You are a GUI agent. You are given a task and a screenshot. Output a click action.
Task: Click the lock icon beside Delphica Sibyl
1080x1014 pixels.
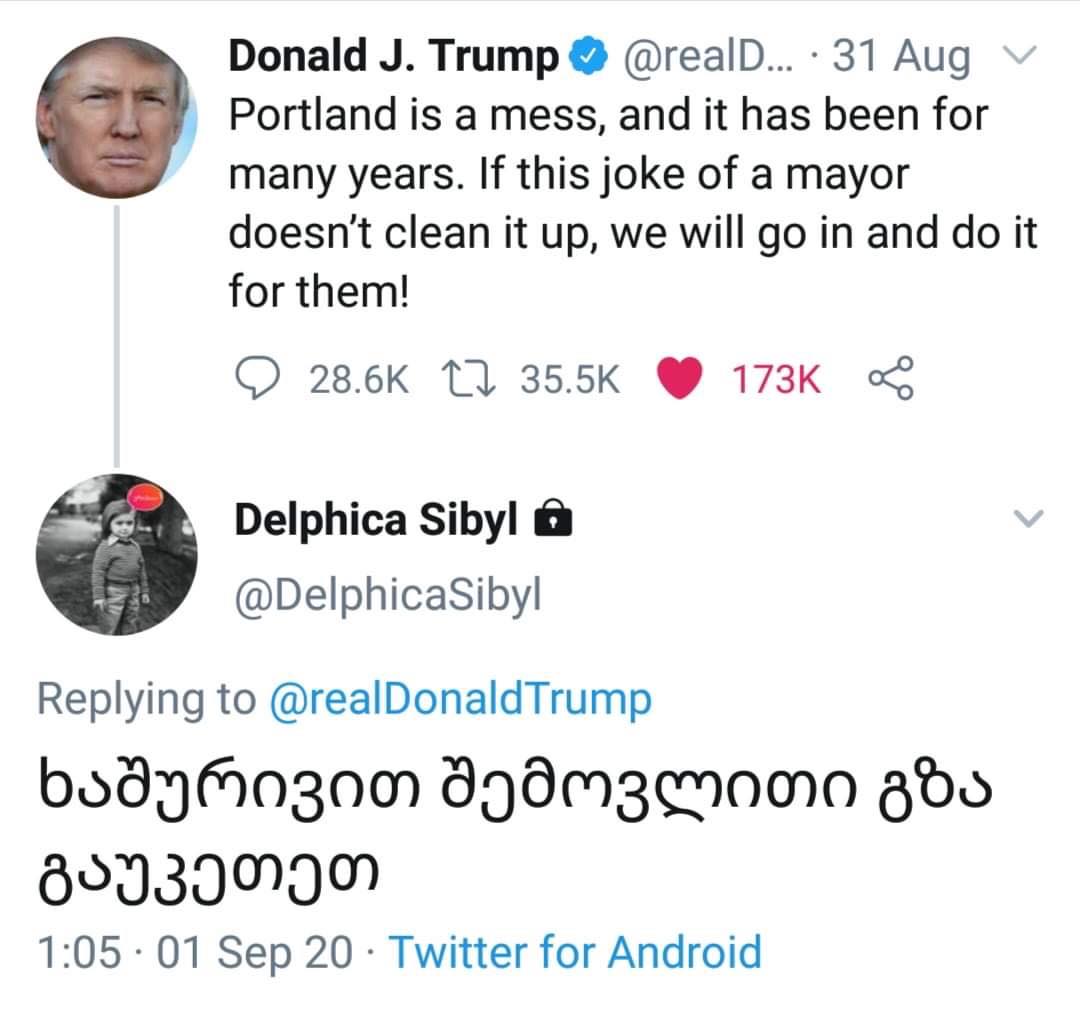tap(553, 520)
